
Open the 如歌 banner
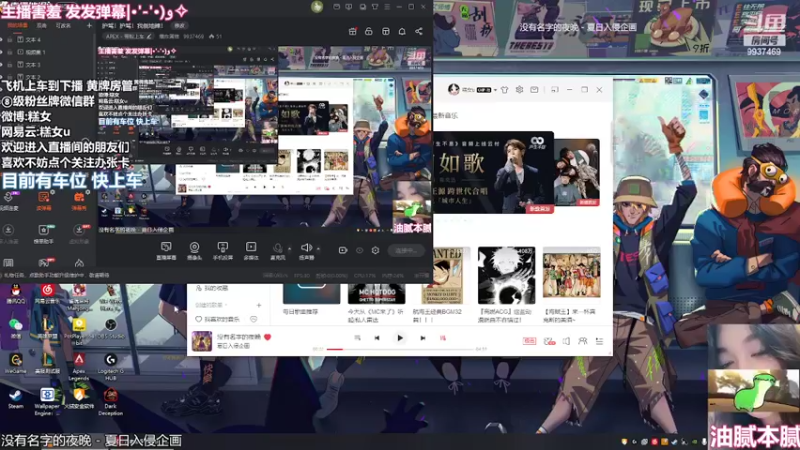coord(492,172)
